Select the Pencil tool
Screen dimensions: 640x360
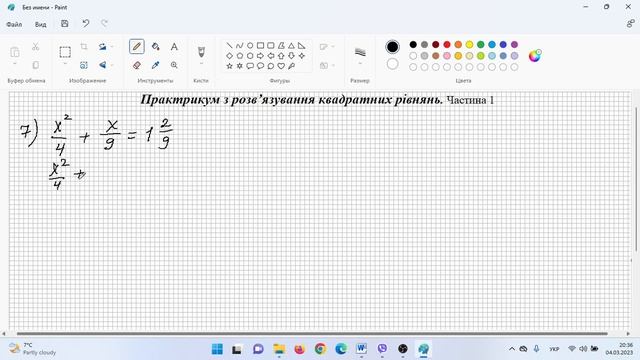[137, 47]
